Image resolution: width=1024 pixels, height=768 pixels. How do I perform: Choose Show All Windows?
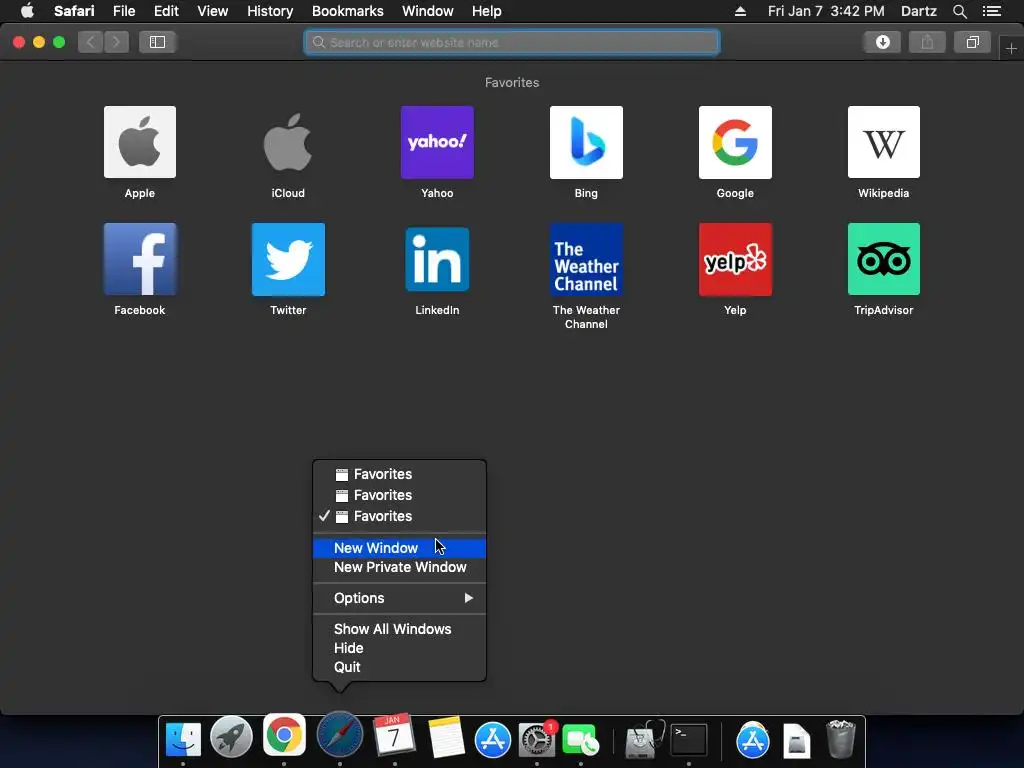[400, 629]
